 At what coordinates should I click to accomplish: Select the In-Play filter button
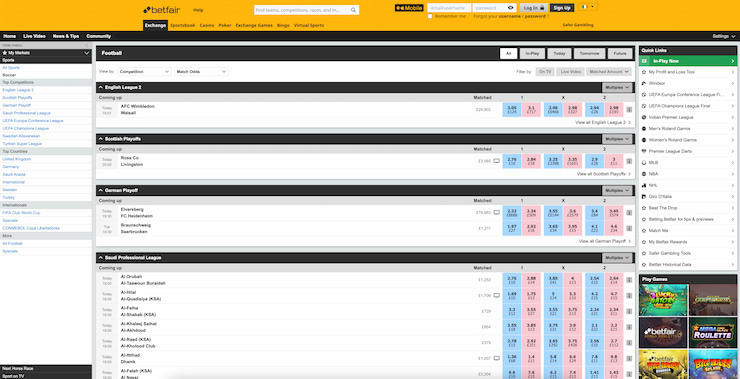(x=532, y=53)
